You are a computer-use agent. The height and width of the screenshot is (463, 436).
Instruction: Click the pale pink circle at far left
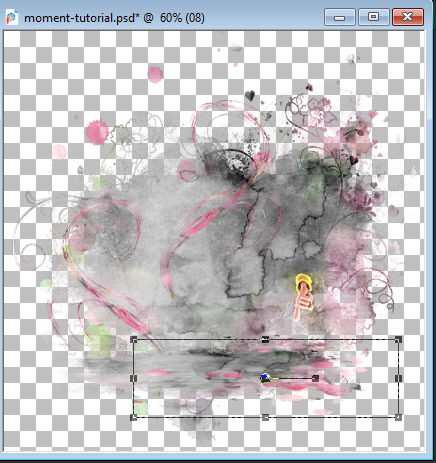tap(59, 152)
